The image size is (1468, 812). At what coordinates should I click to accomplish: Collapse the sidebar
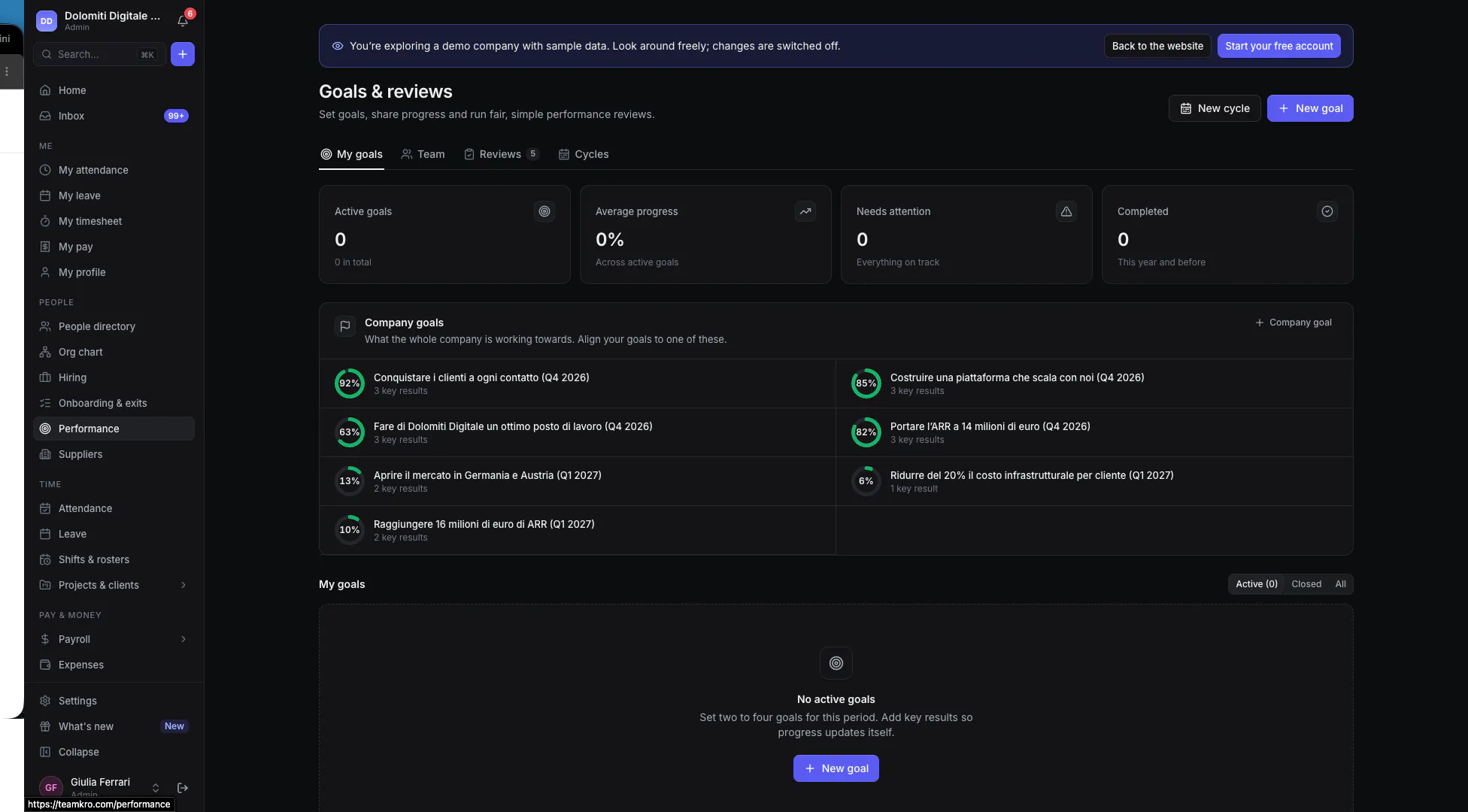114,752
